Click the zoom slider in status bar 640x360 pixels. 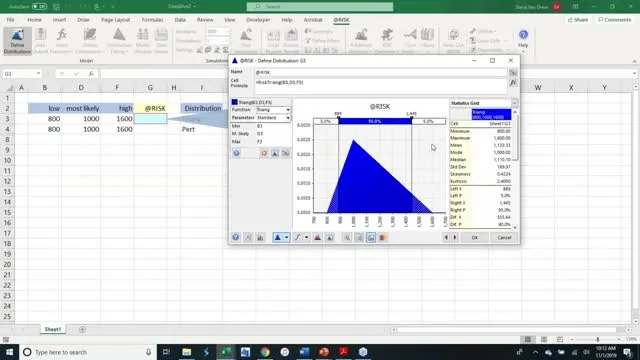pos(598,340)
